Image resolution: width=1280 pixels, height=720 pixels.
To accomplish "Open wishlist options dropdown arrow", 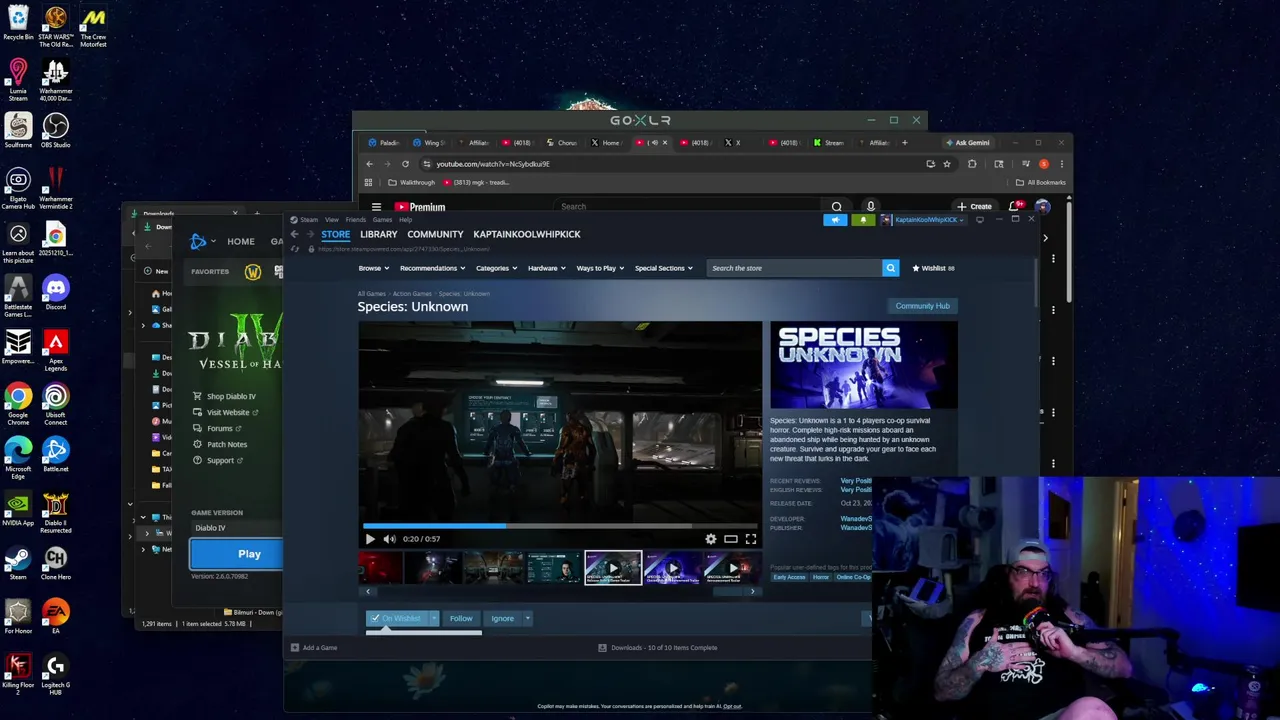I will [x=434, y=618].
